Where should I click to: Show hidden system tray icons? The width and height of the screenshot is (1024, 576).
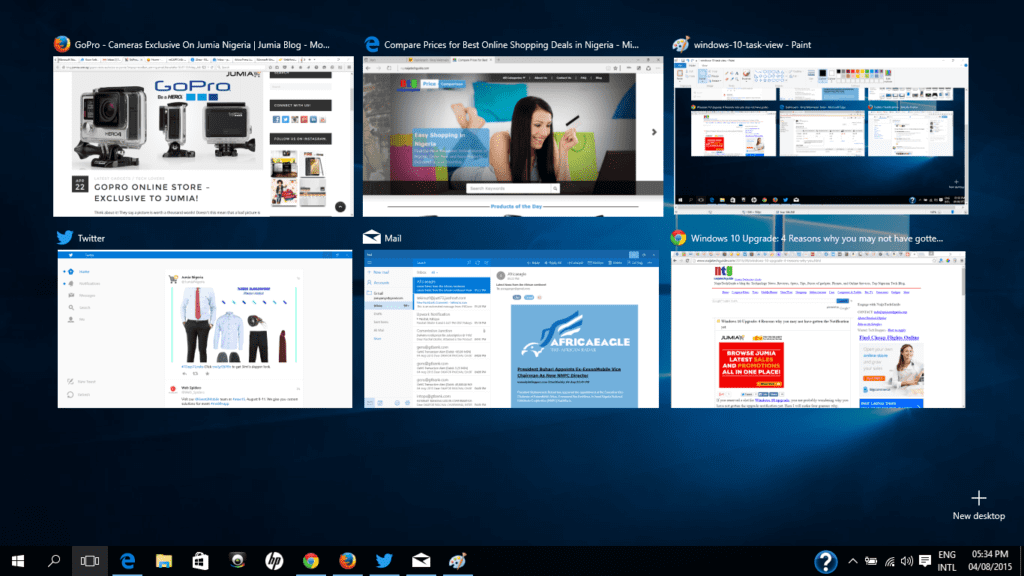[853, 561]
